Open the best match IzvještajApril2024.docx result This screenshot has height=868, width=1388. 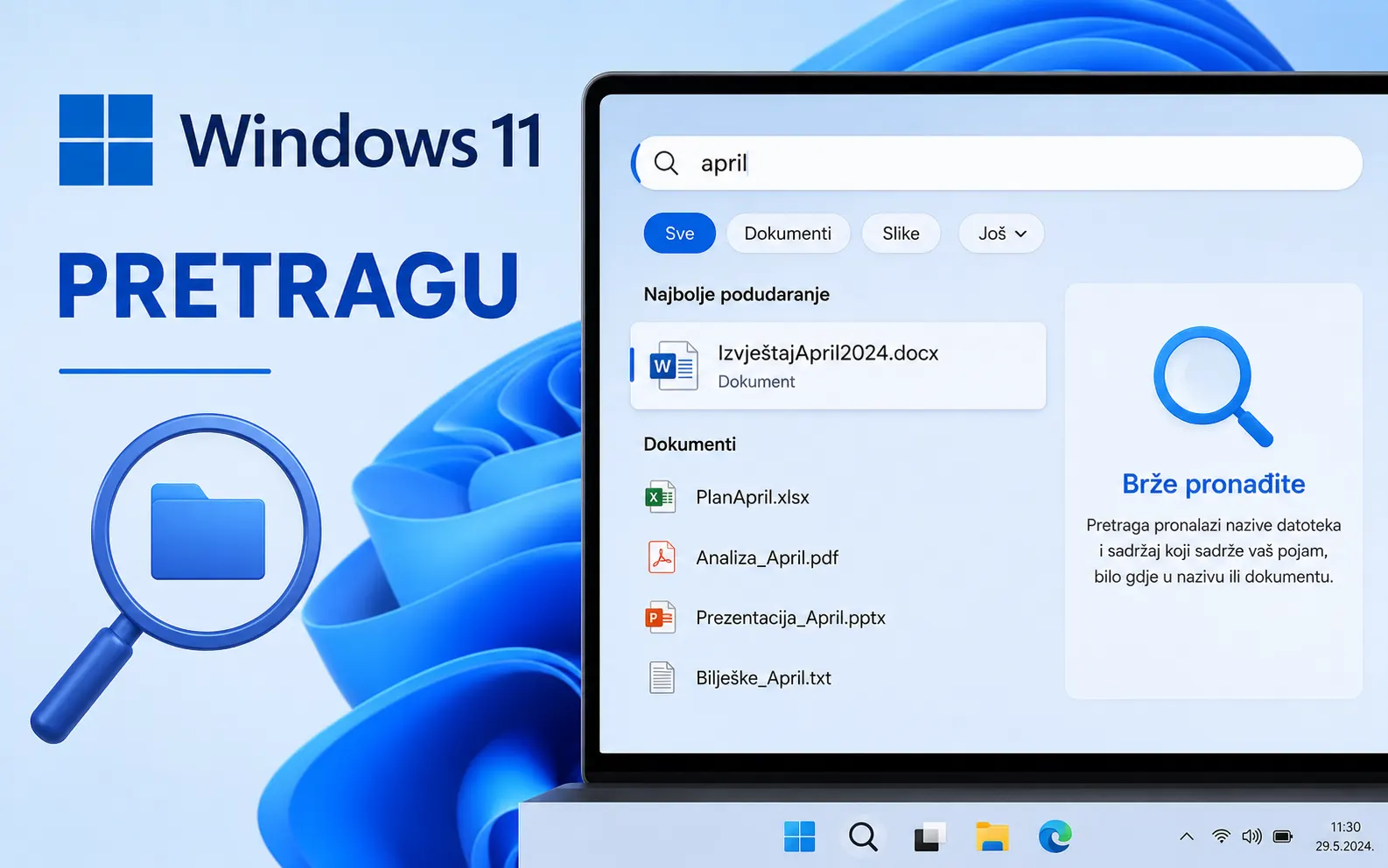click(x=838, y=366)
